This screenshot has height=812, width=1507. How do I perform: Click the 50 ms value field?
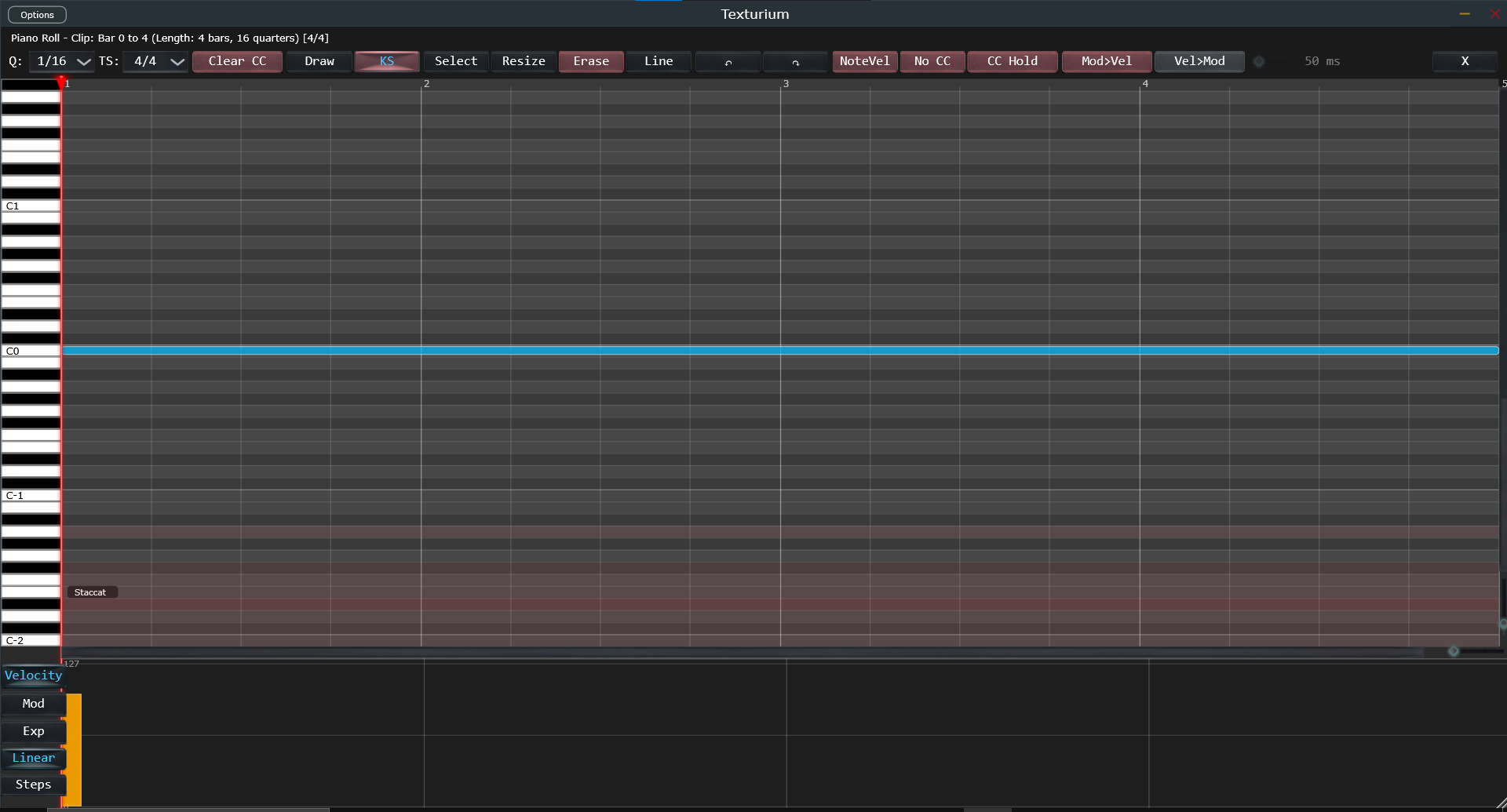coord(1323,61)
